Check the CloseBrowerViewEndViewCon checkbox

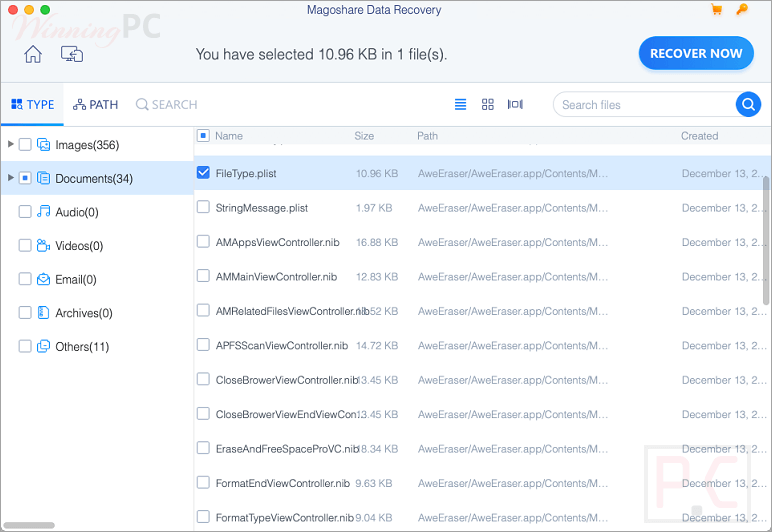tap(203, 413)
